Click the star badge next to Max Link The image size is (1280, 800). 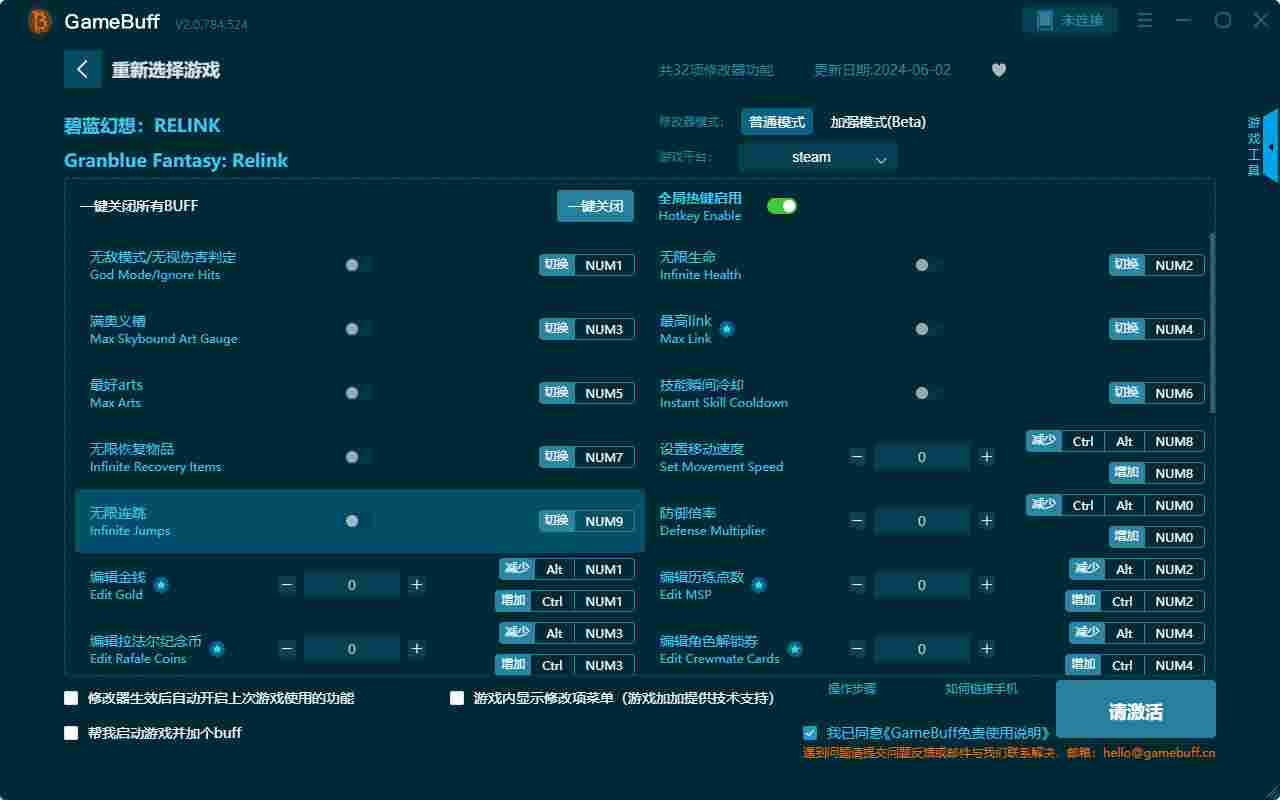(x=727, y=328)
